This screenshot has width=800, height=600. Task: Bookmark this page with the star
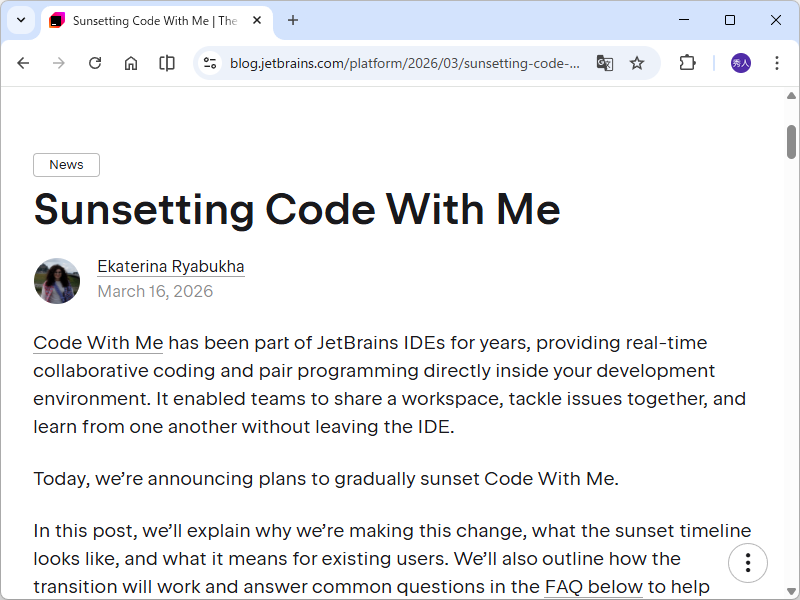point(637,63)
